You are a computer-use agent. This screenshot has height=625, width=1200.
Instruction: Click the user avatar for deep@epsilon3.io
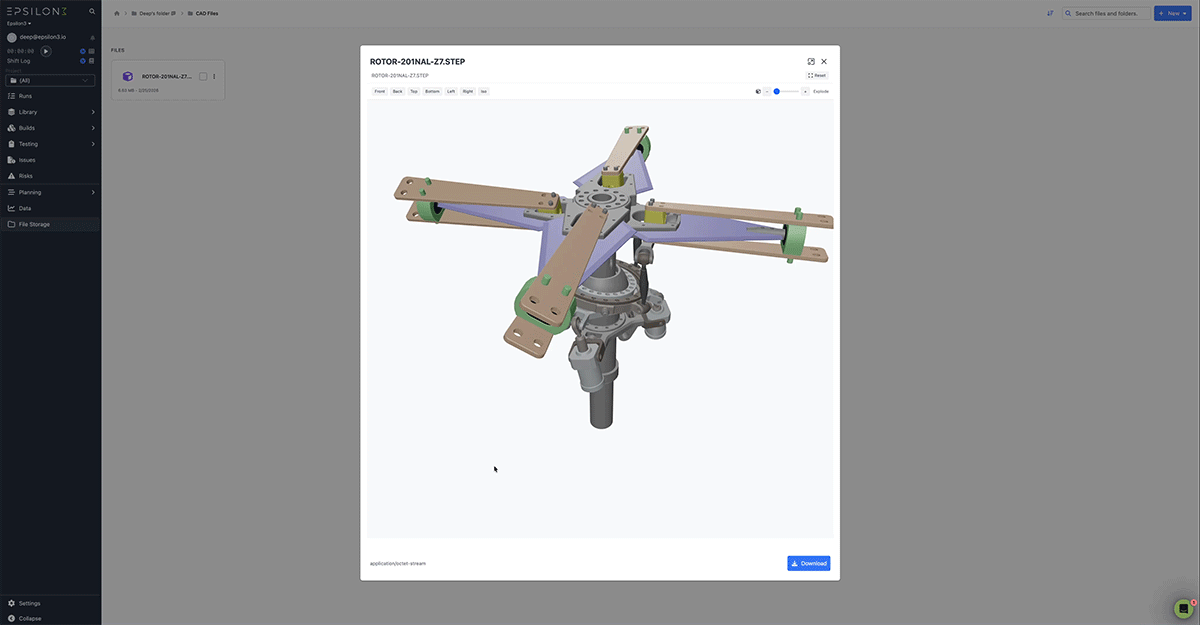(12, 37)
